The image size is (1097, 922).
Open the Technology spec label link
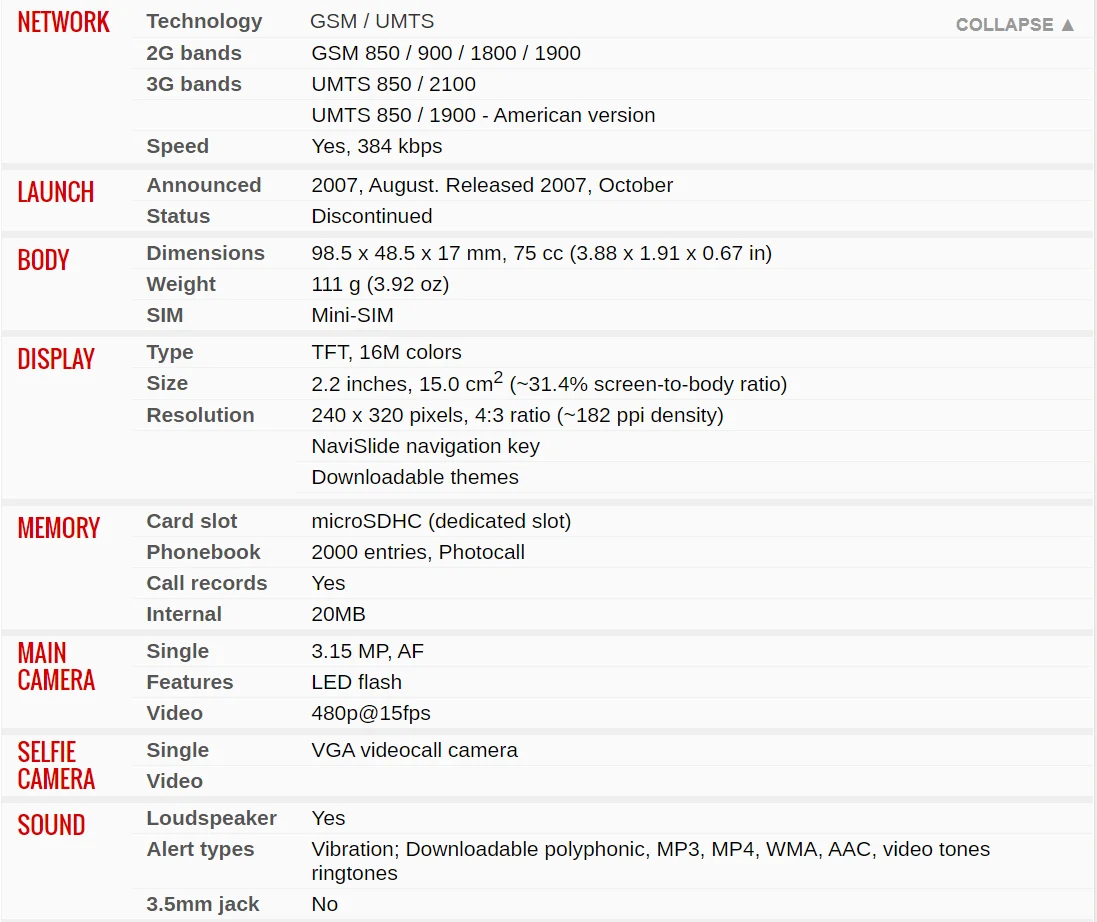click(204, 21)
